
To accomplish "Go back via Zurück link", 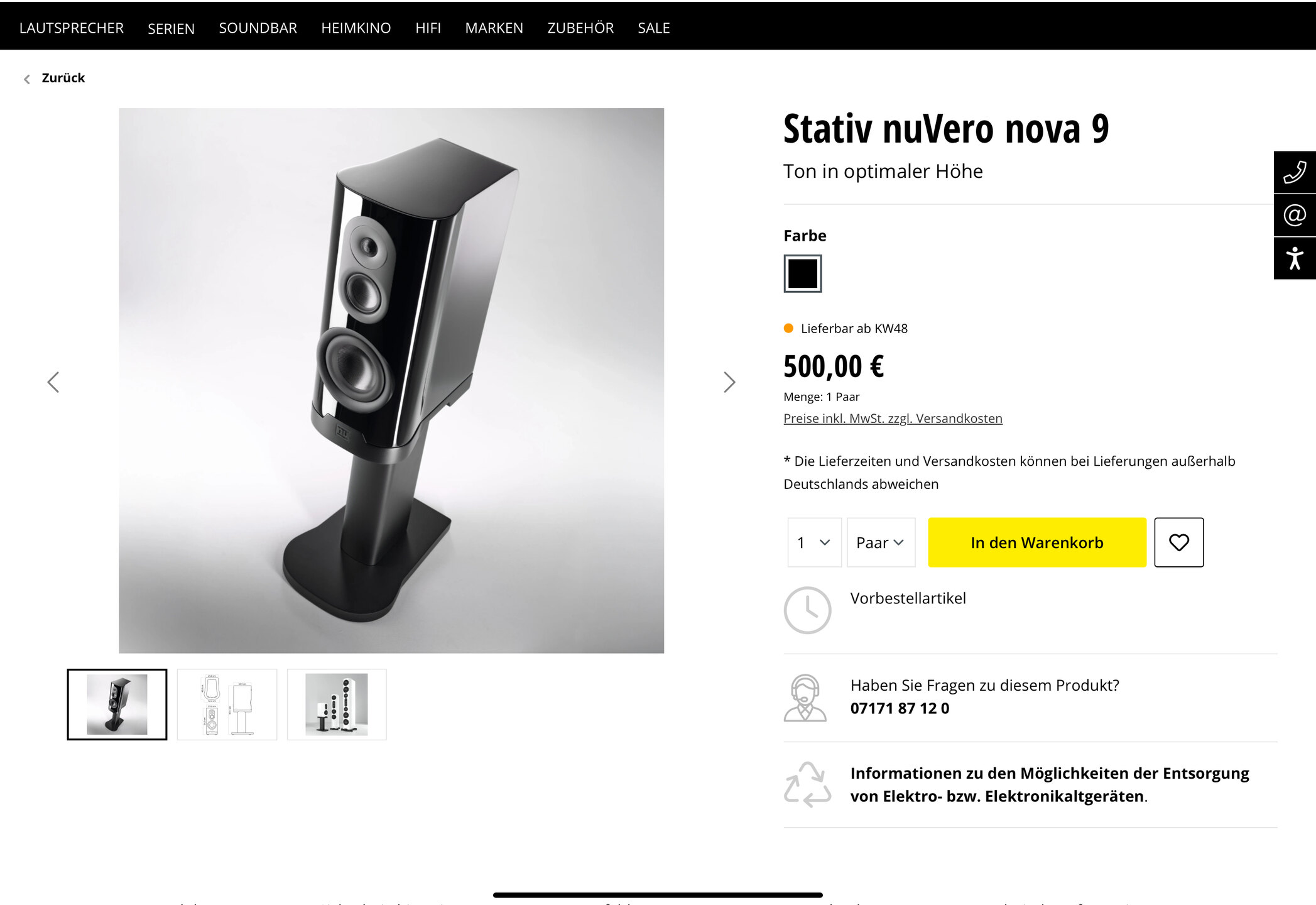I will click(x=63, y=78).
